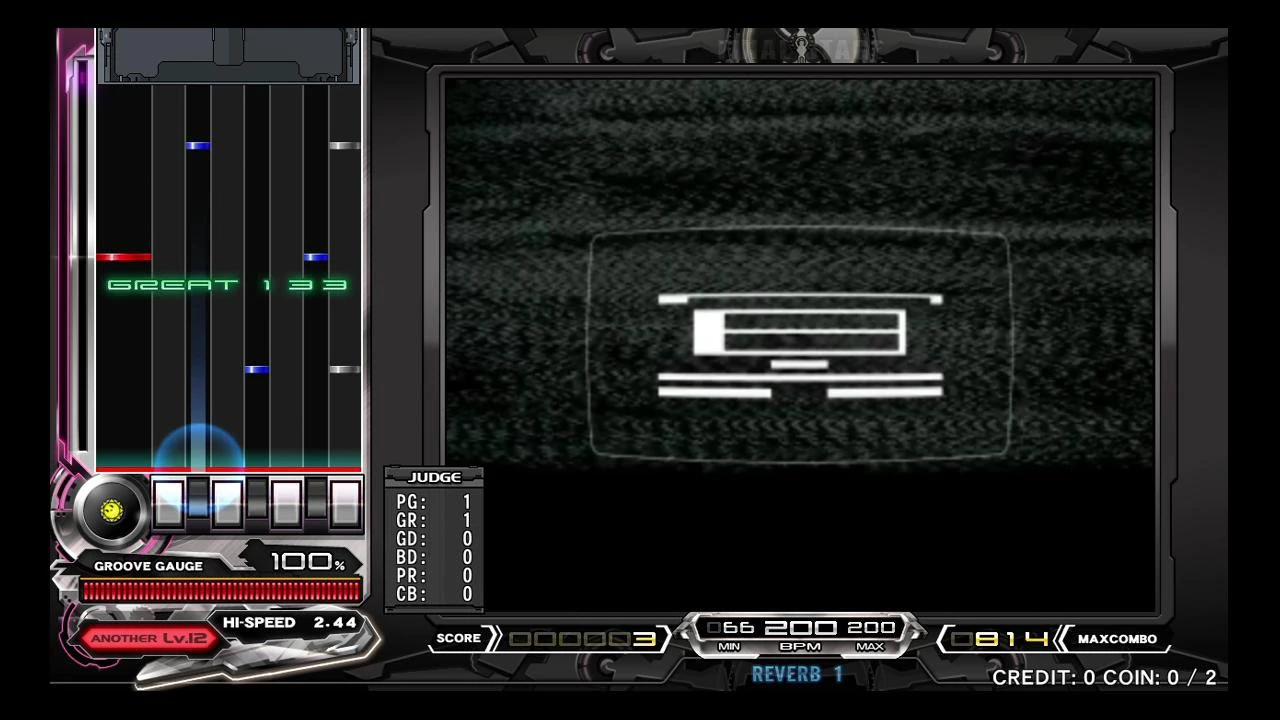
Task: Select the 100% groove gauge value
Action: 307,562
